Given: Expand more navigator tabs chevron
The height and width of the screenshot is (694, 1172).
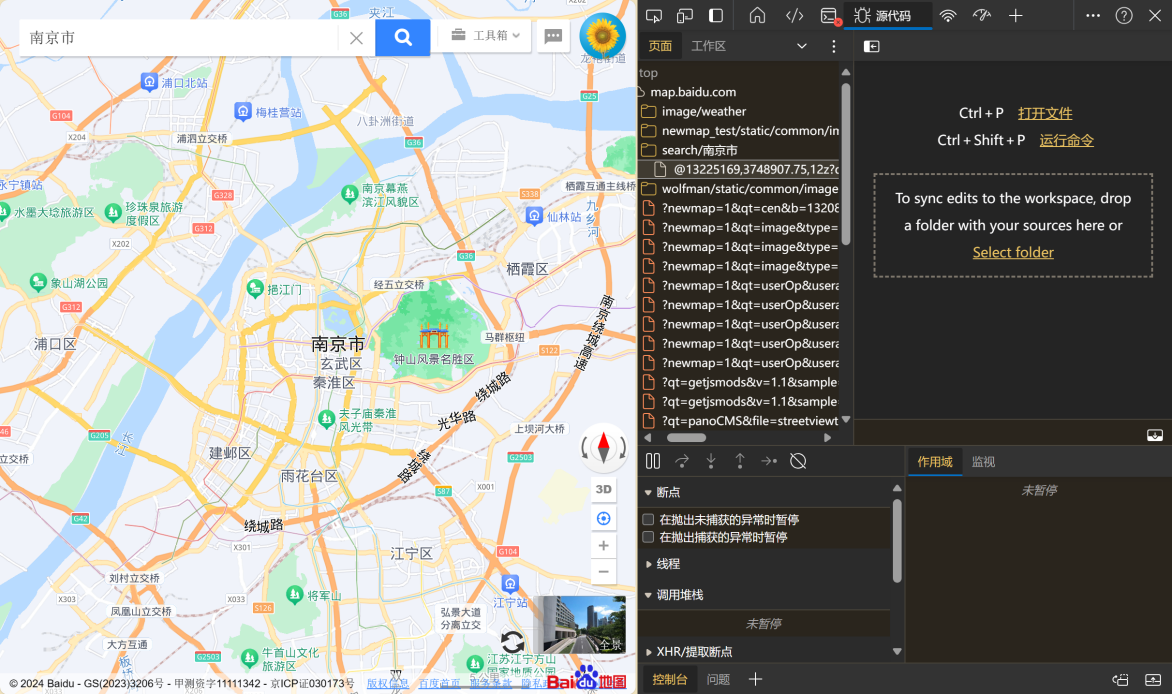Looking at the screenshot, I should tap(802, 46).
